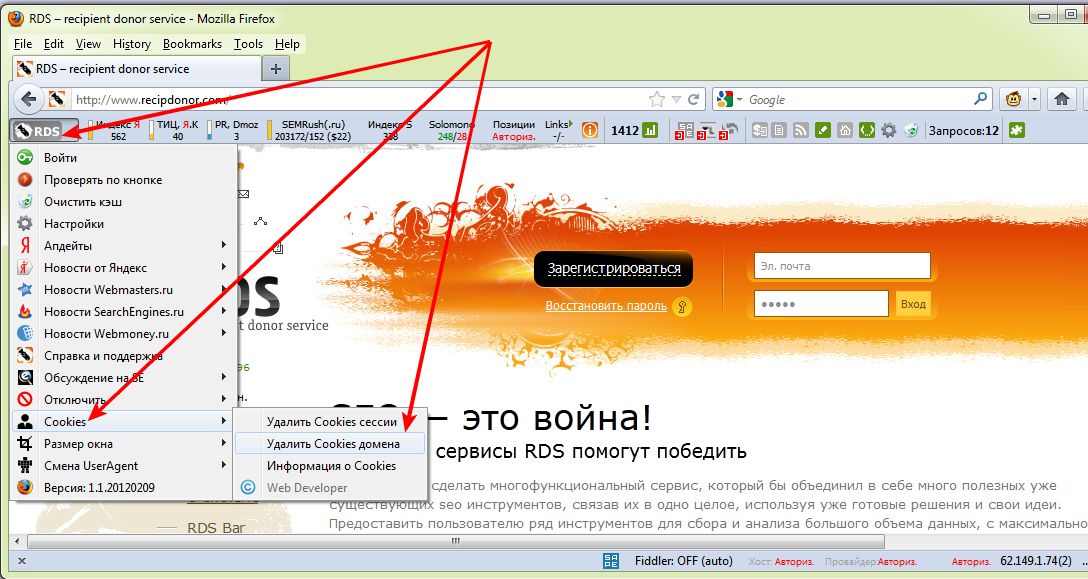Open the Tools menu
This screenshot has width=1088, height=579.
248,44
